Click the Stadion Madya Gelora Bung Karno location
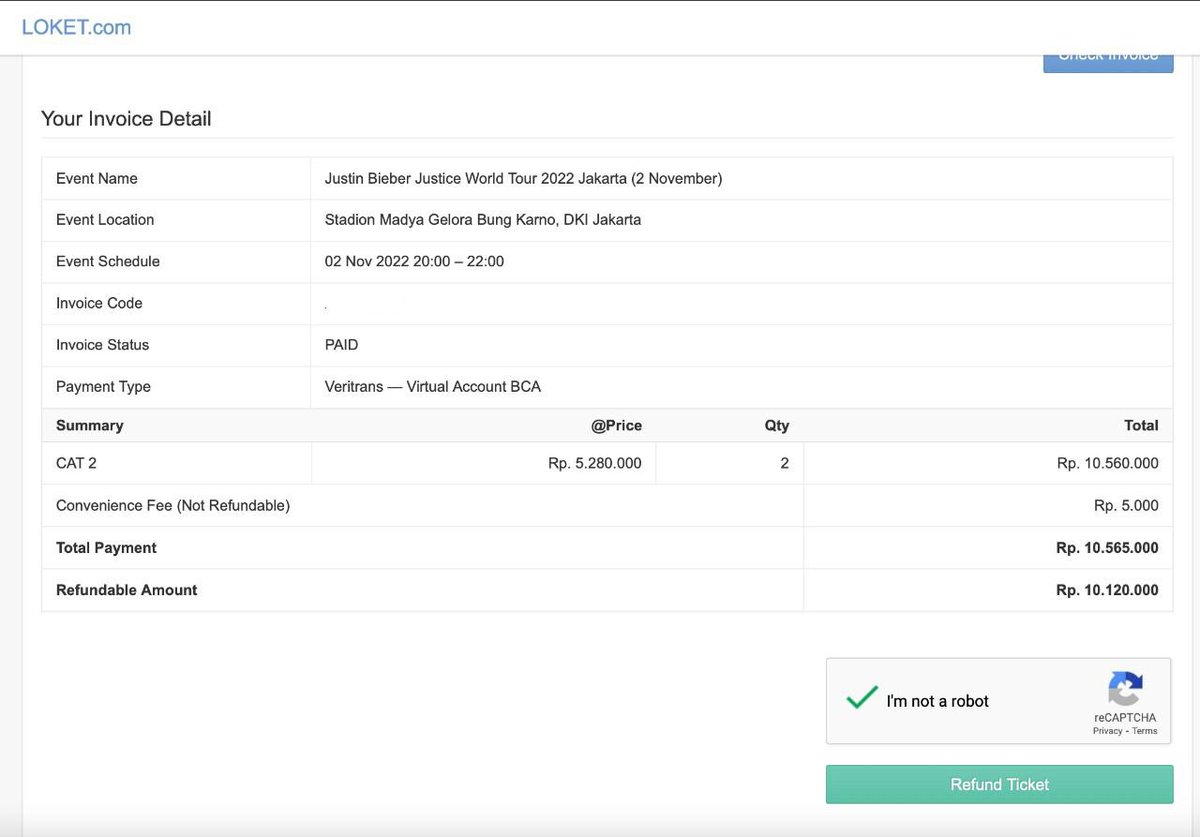1200x837 pixels. coord(483,219)
